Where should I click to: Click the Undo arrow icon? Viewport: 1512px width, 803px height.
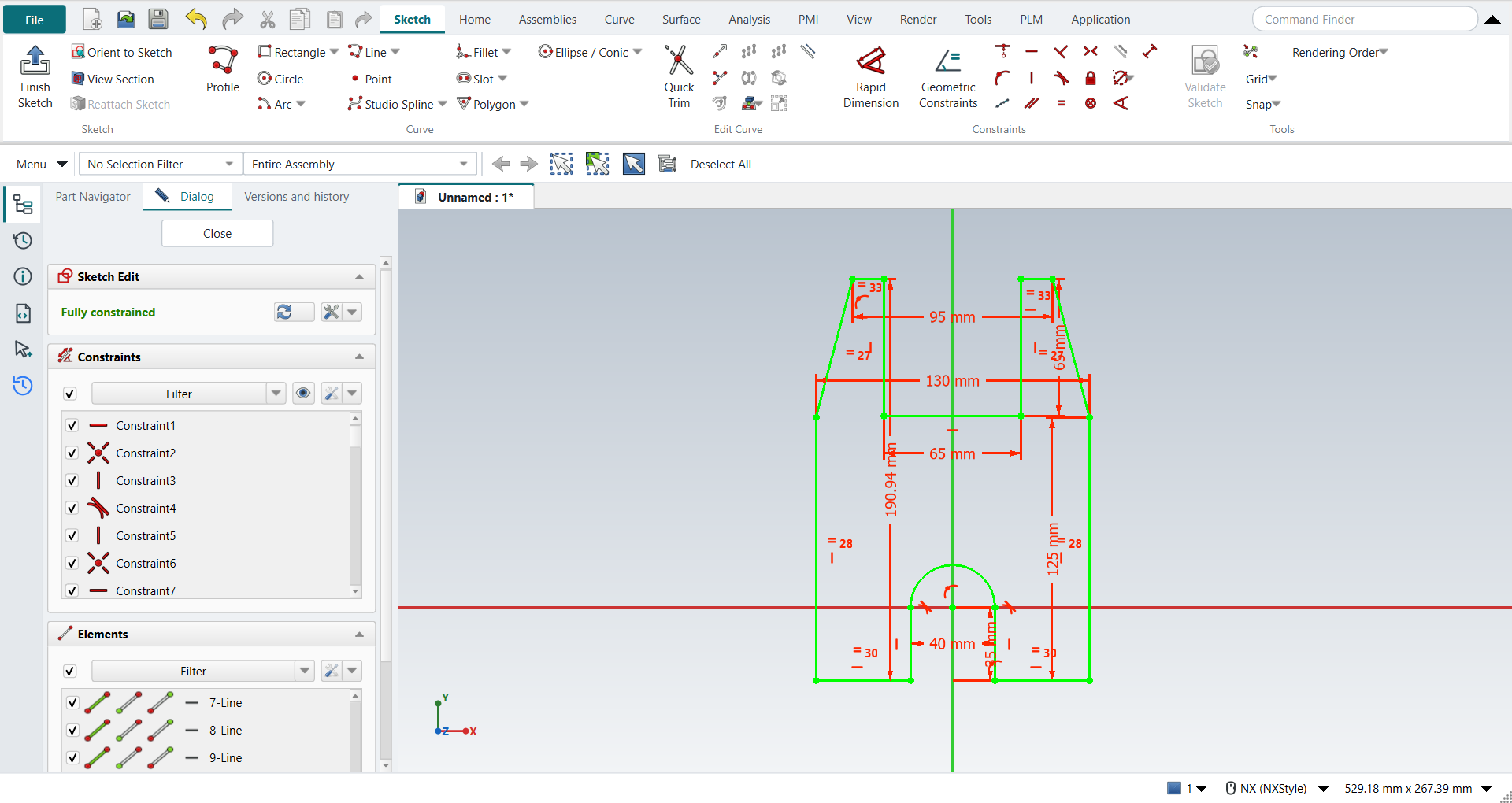pos(196,19)
